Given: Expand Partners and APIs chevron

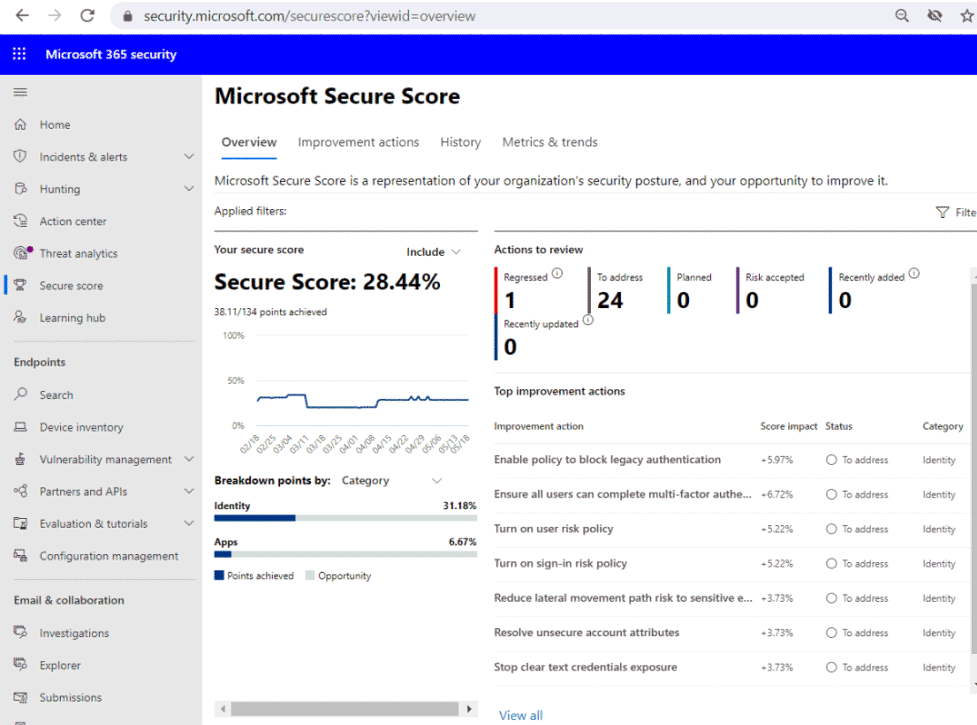Looking at the screenshot, I should pyautogui.click(x=189, y=491).
